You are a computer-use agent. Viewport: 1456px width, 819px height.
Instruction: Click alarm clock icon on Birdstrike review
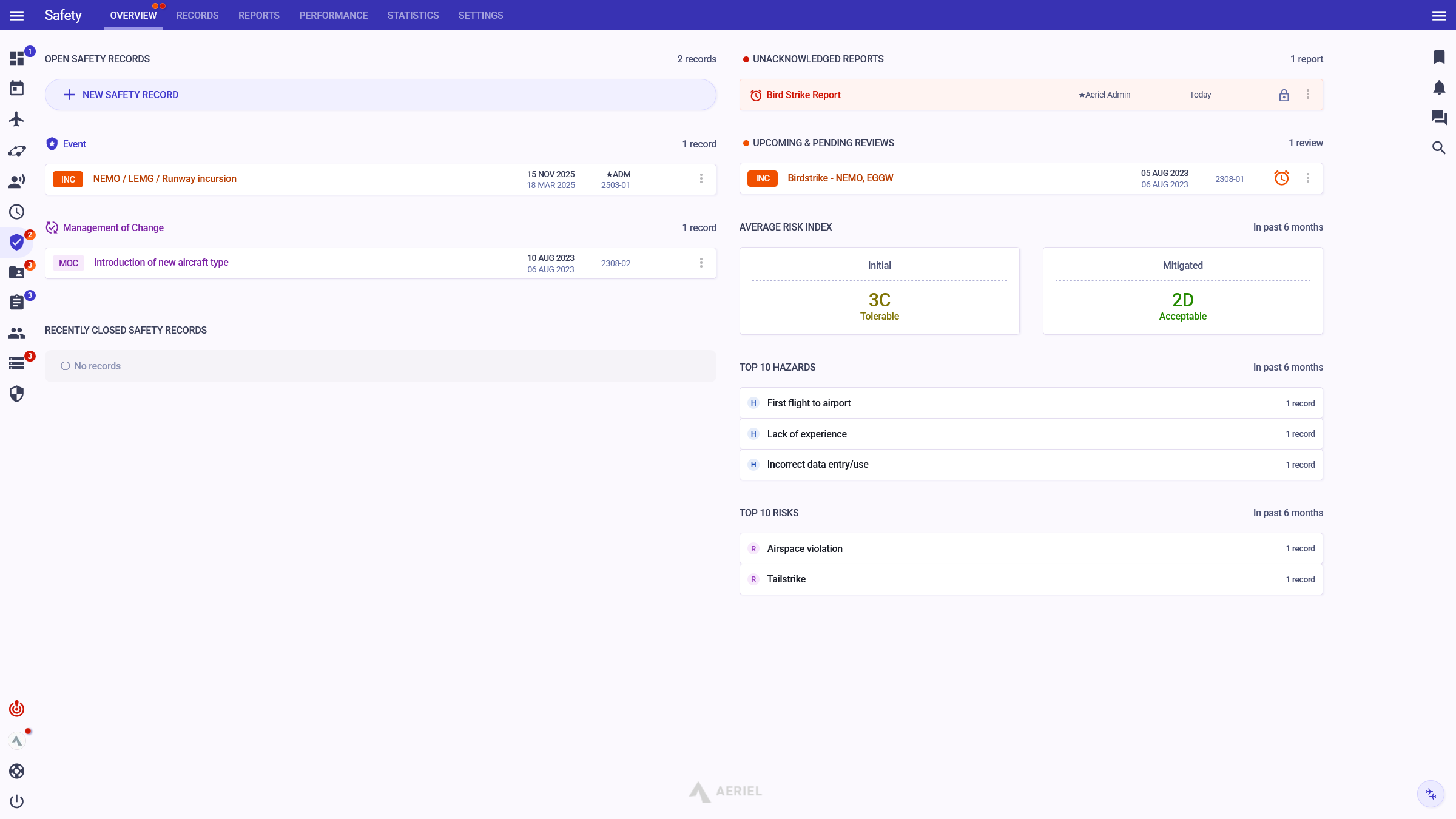pyautogui.click(x=1281, y=178)
